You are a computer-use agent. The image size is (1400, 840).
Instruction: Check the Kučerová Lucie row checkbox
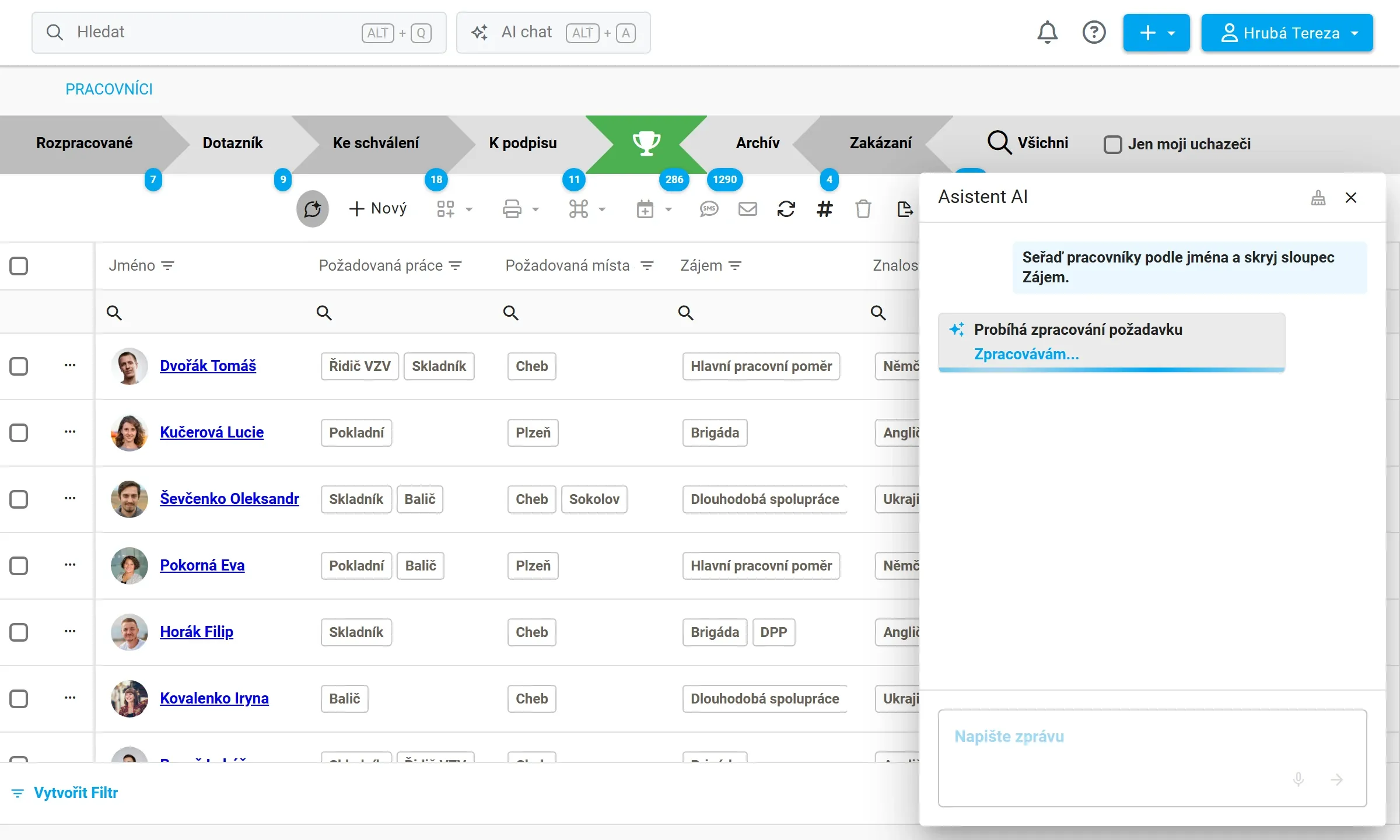19,433
